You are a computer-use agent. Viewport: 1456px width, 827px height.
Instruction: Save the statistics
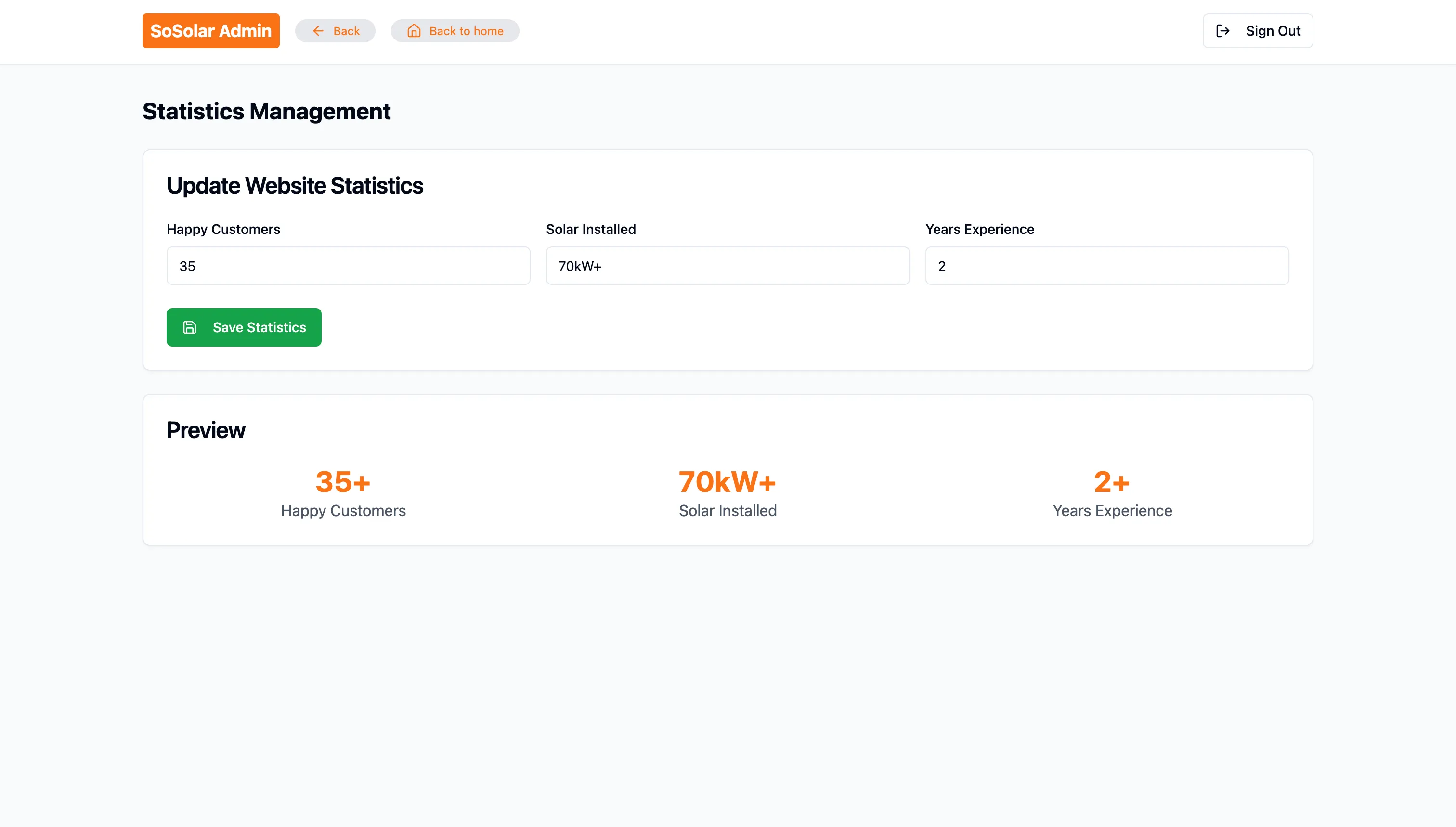[x=244, y=327]
